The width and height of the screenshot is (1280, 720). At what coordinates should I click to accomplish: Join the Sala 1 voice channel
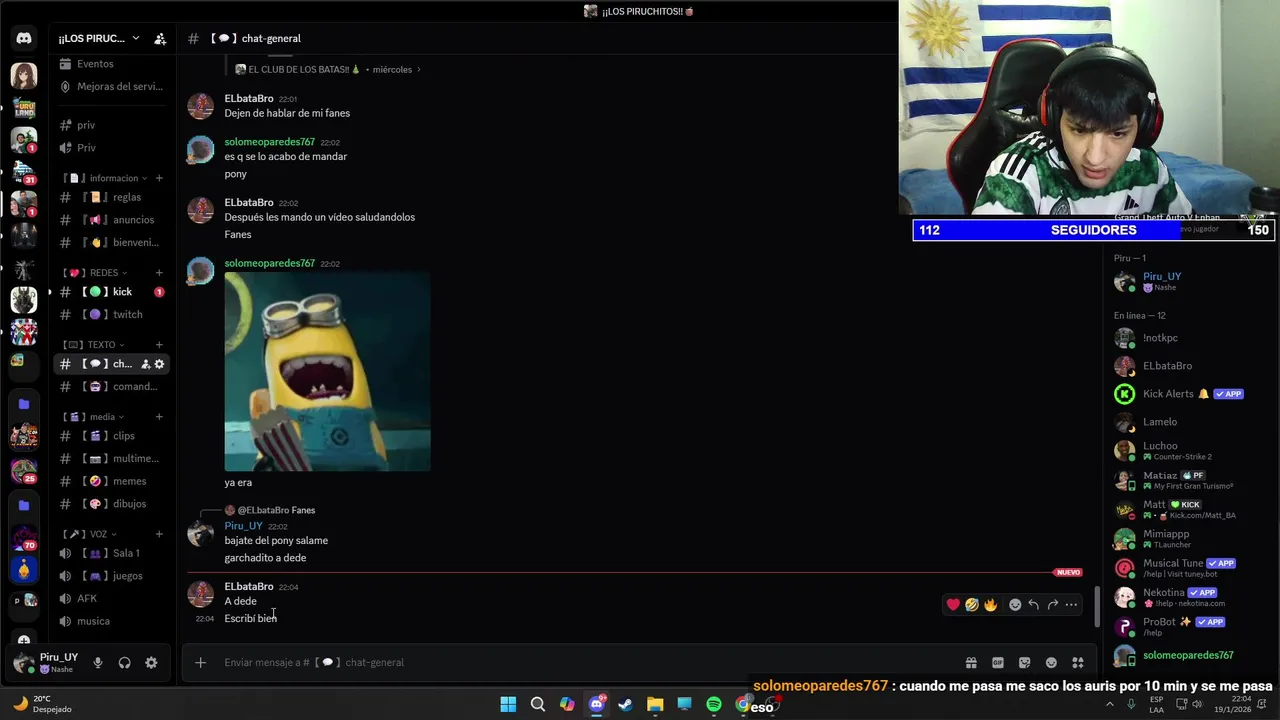tap(110, 553)
